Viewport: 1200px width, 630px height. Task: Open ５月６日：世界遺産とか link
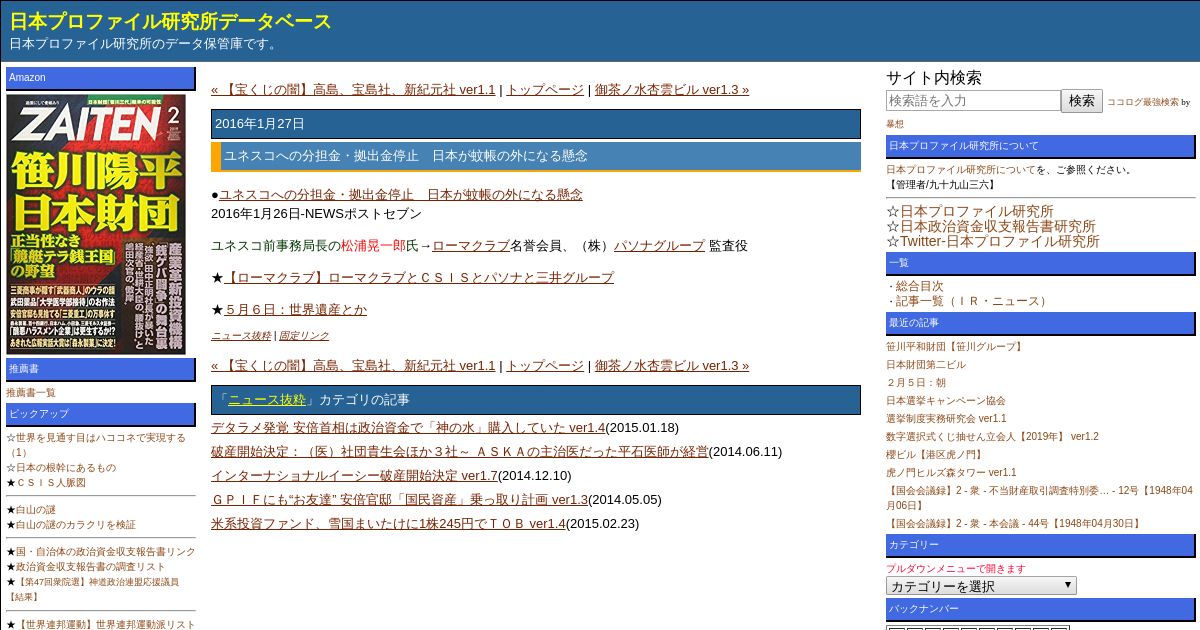[x=296, y=309]
